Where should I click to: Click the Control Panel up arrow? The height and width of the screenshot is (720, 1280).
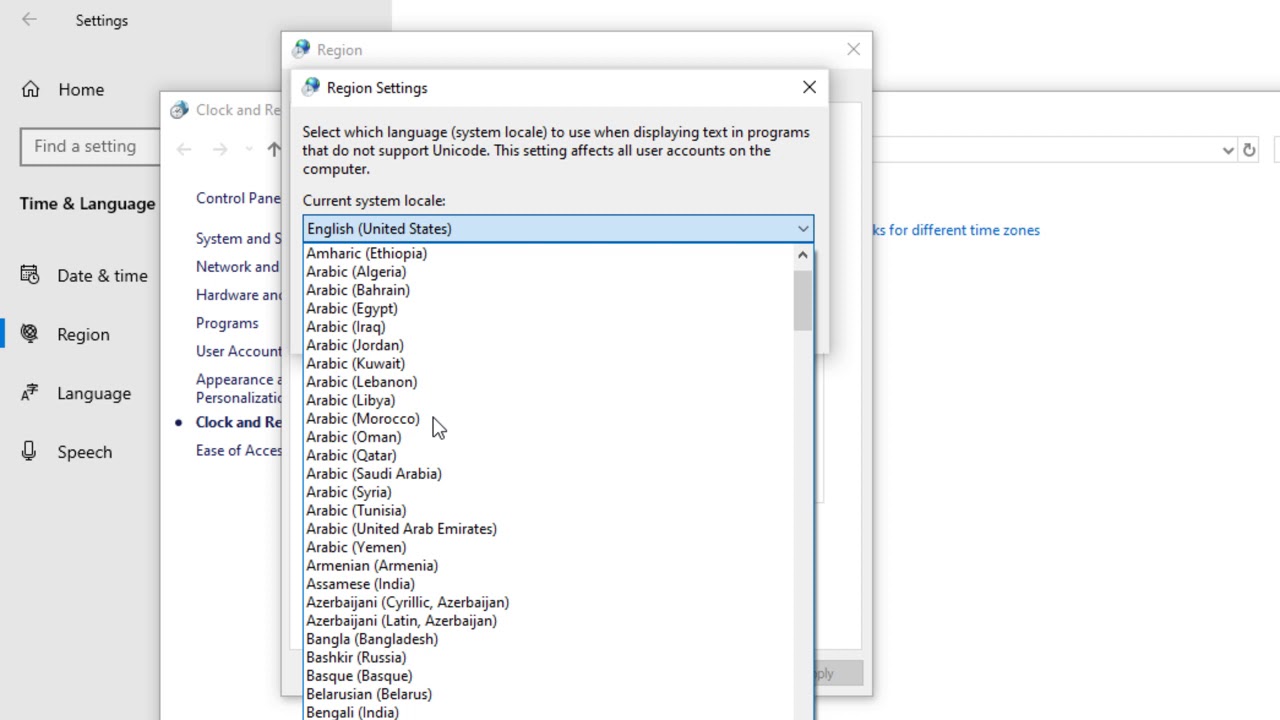tap(273, 149)
